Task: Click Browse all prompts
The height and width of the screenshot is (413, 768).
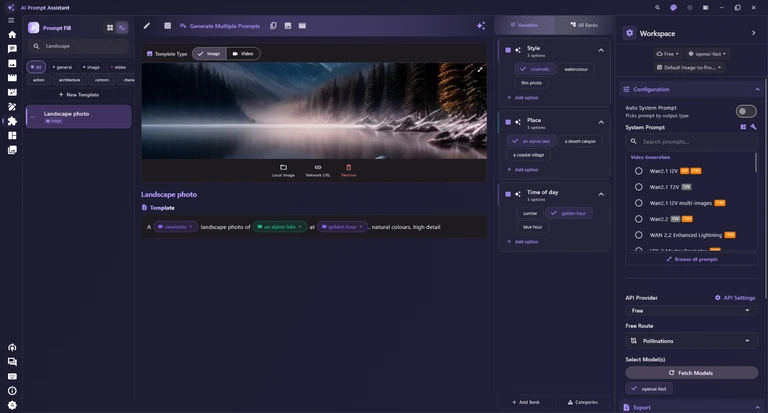Action: [x=692, y=259]
